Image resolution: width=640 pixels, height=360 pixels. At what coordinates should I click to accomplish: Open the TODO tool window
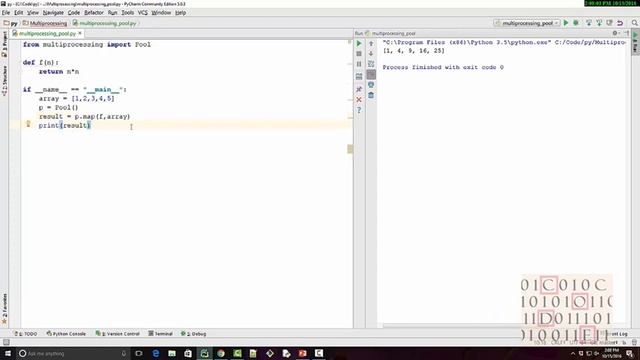click(x=26, y=334)
